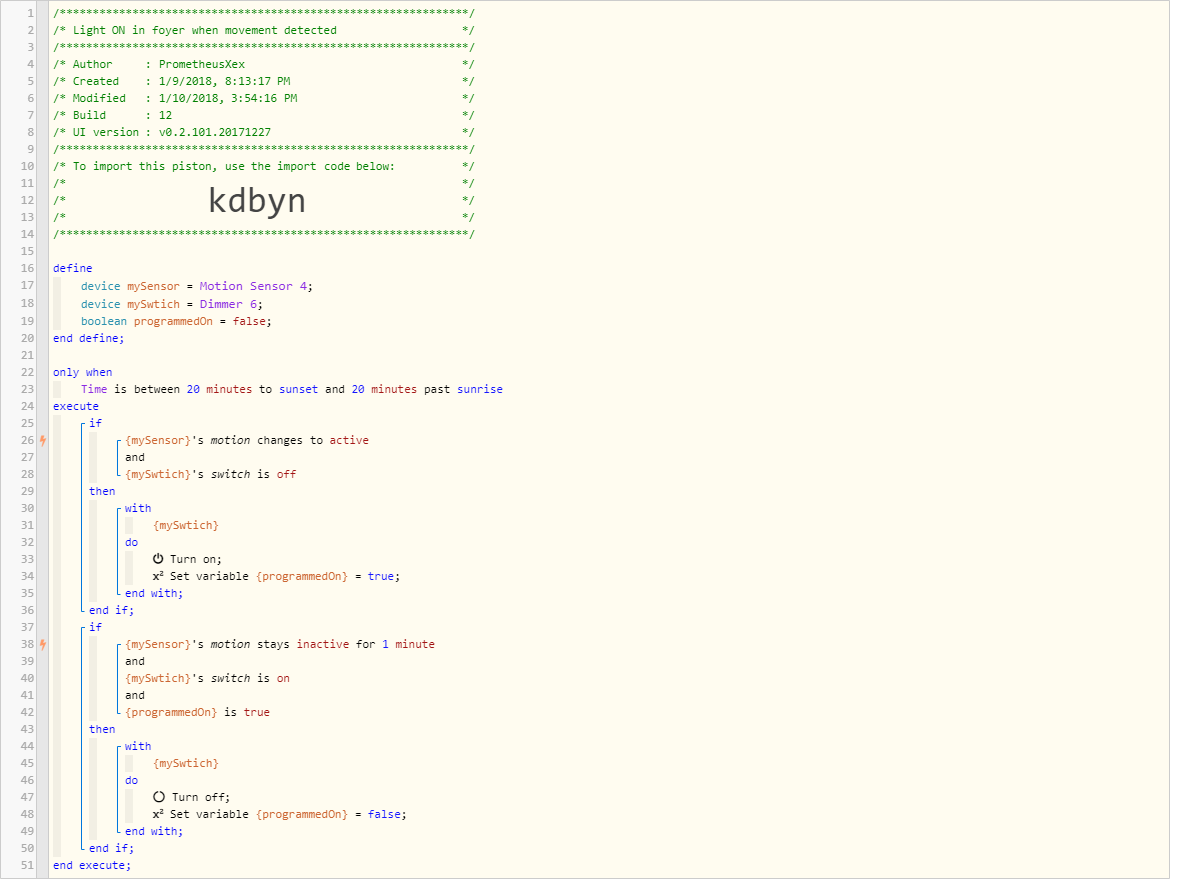
Task: Click programmedOn is true condition
Action: [198, 713]
